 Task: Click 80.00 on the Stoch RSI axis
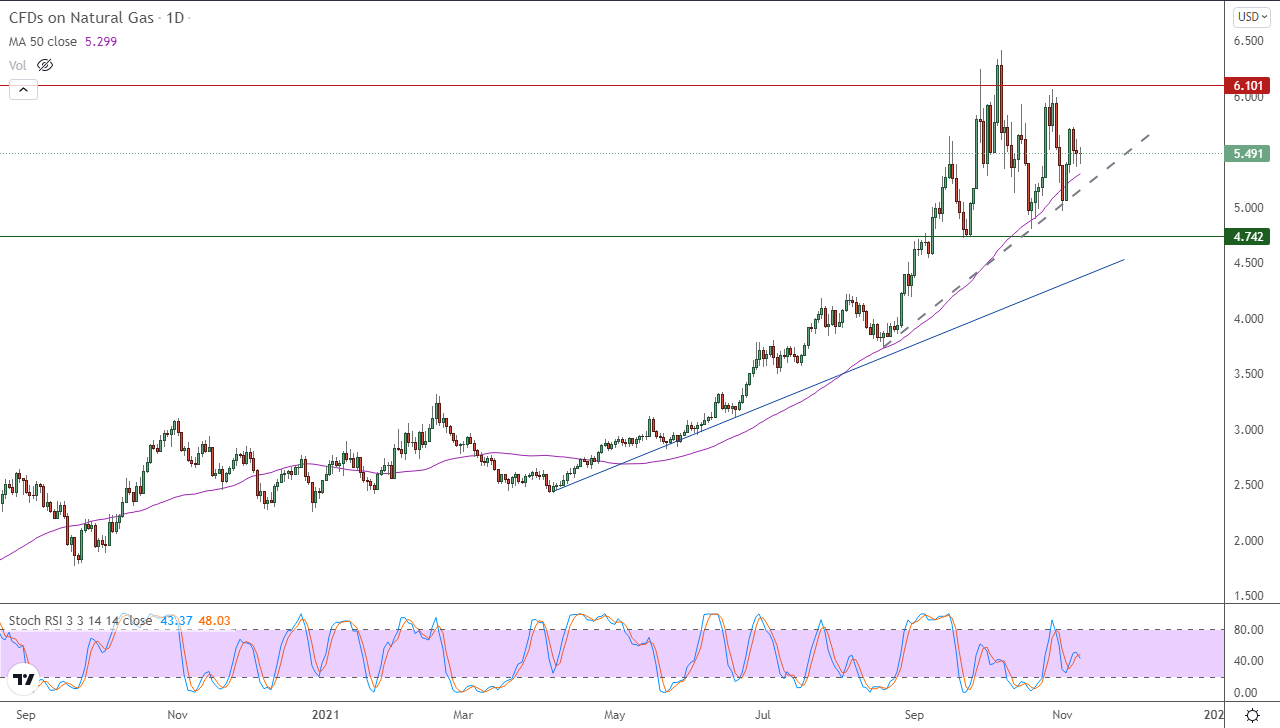click(x=1248, y=630)
